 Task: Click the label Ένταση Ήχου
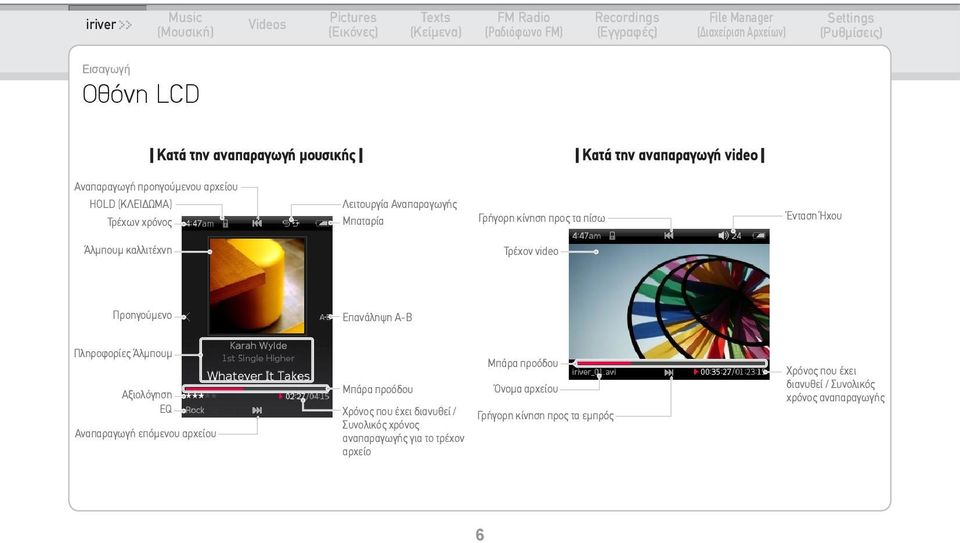point(814,215)
